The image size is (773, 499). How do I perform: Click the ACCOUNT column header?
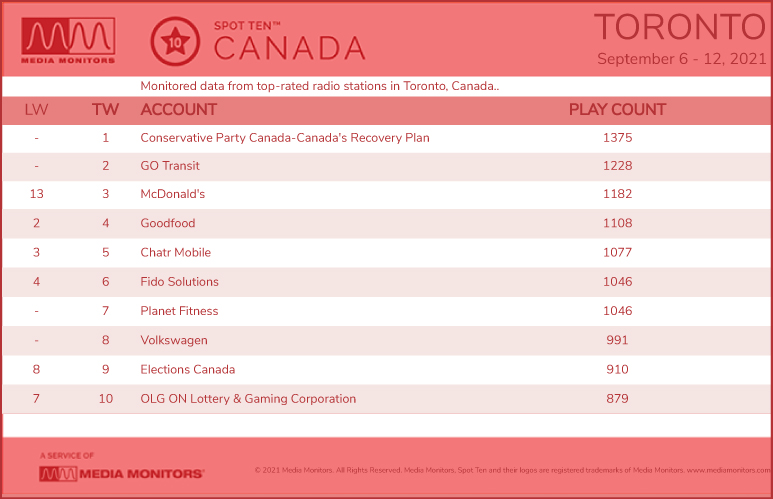[178, 109]
